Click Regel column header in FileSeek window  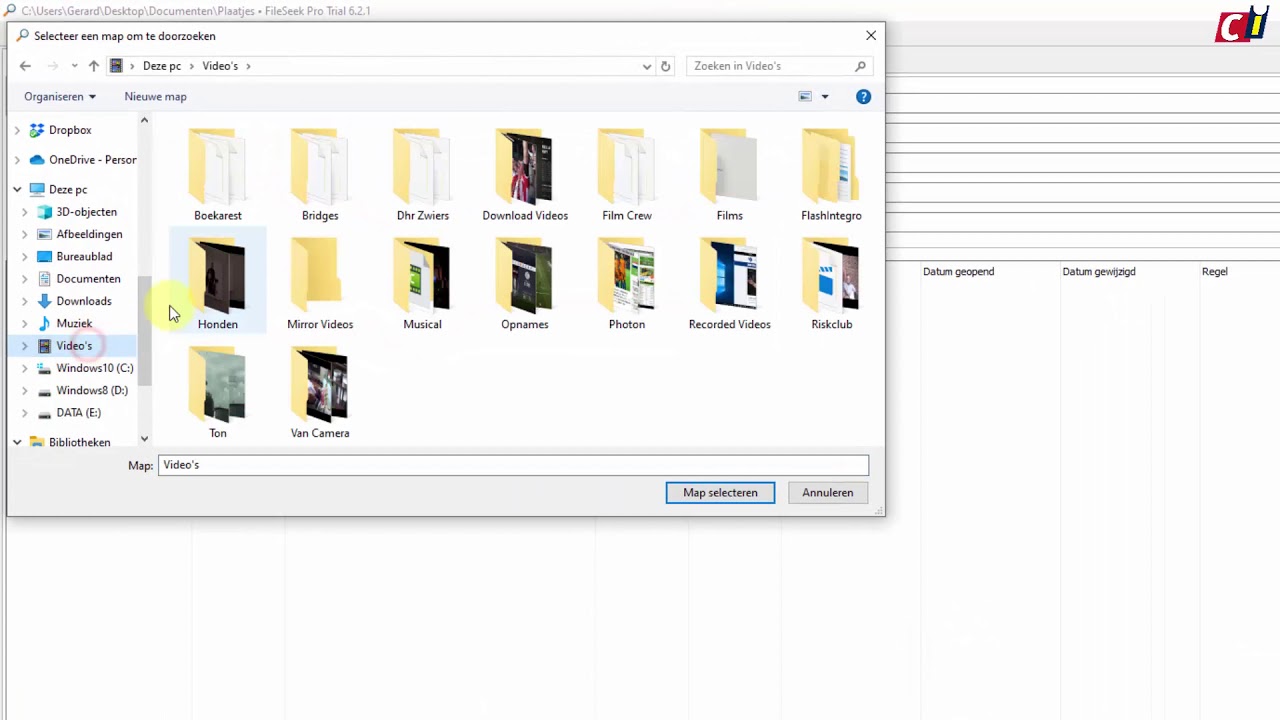tap(1214, 271)
